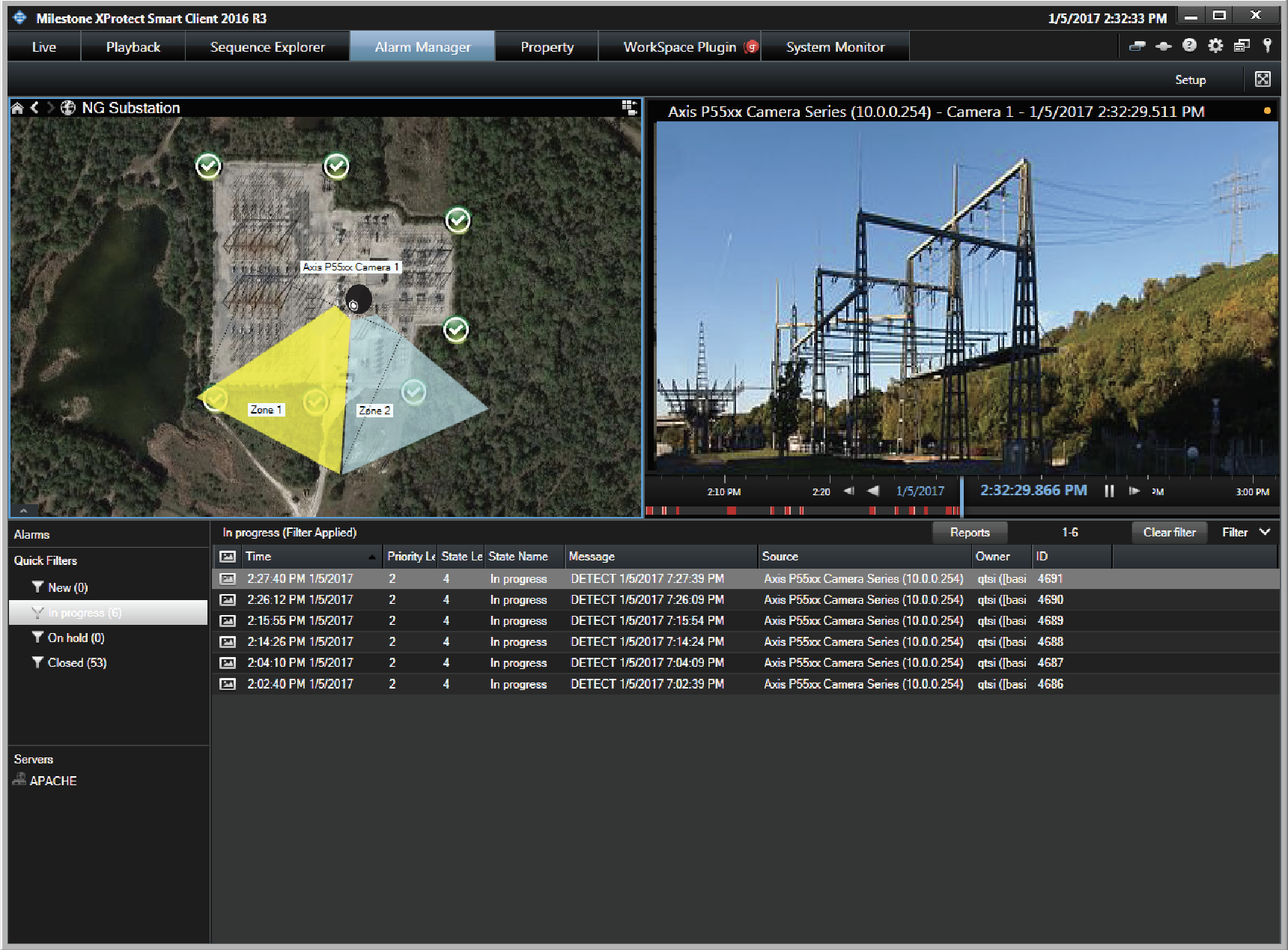The width and height of the screenshot is (1288, 950).
Task: Select alarm at 2:15:55 PM
Action: click(746, 620)
